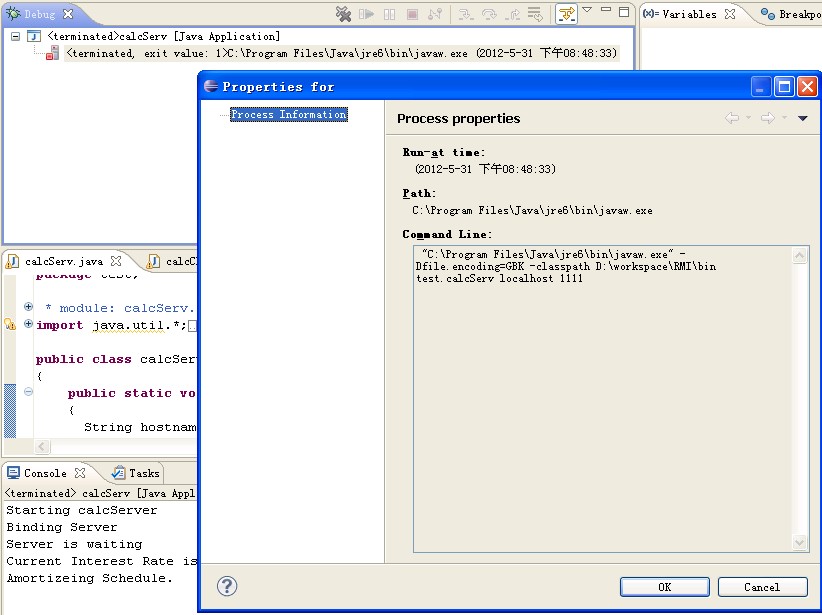Minimize the Properties dialog window
Image resolution: width=822 pixels, height=615 pixels.
pyautogui.click(x=761, y=87)
